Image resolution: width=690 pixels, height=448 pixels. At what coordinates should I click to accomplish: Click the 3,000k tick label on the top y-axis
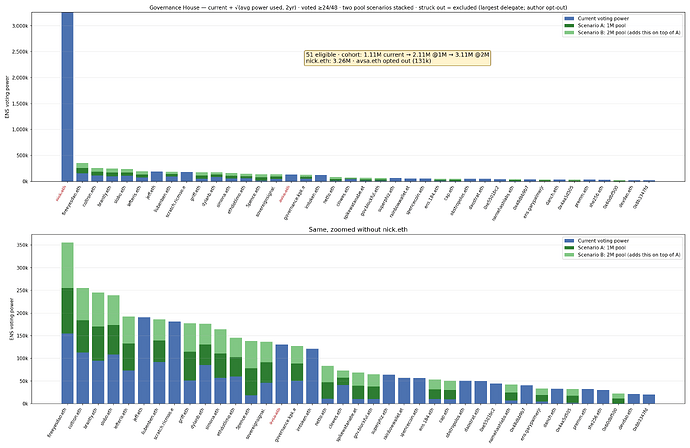coord(20,26)
